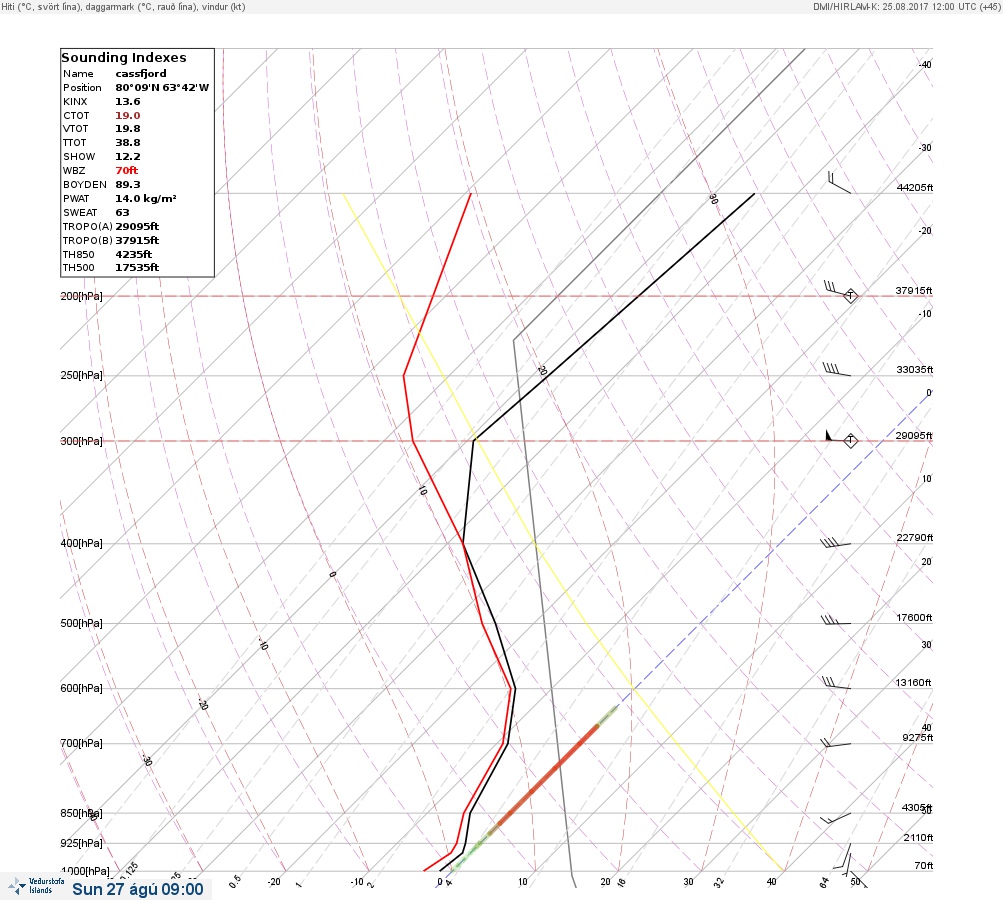Click the wind barb at 13160ft

836,683
